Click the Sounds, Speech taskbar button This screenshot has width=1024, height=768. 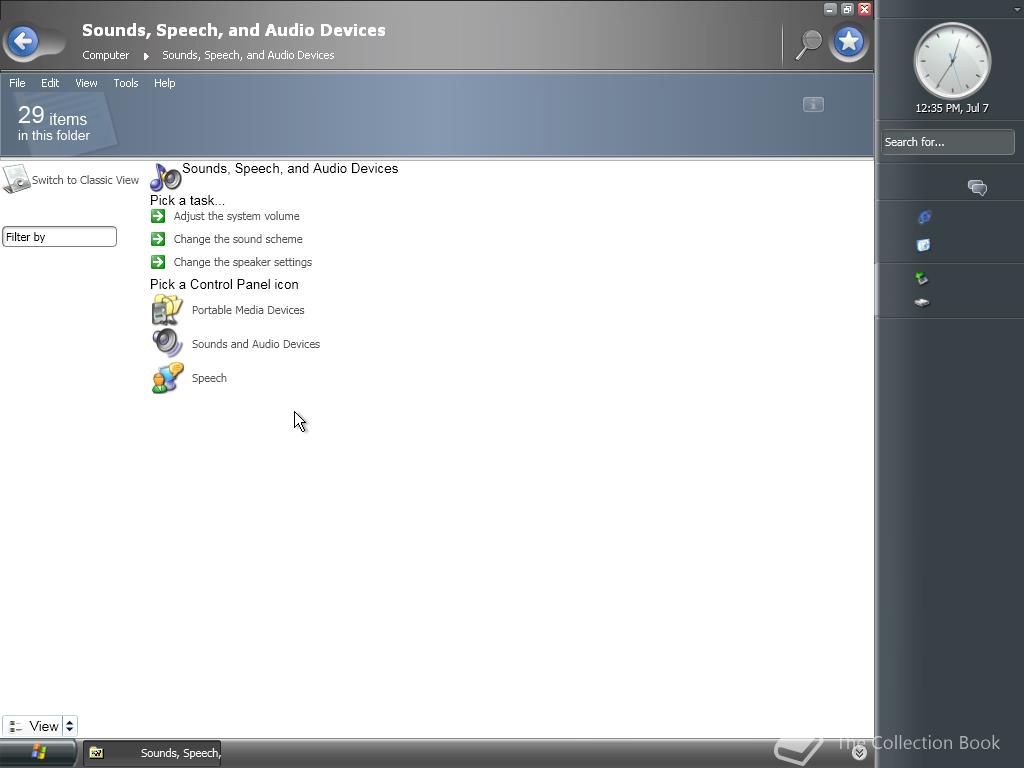tap(152, 753)
